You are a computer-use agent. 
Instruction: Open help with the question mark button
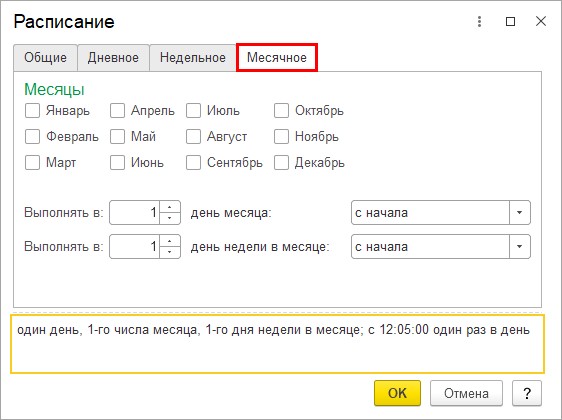[x=527, y=393]
